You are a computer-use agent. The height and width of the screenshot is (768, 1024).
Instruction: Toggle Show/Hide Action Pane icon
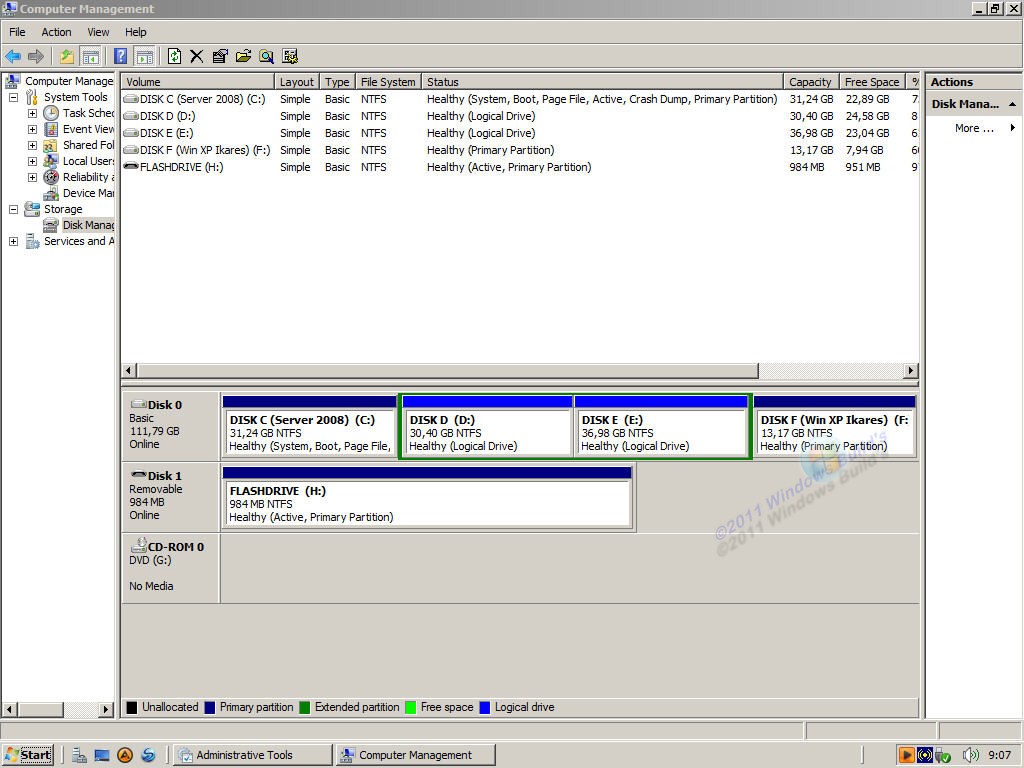(x=144, y=57)
